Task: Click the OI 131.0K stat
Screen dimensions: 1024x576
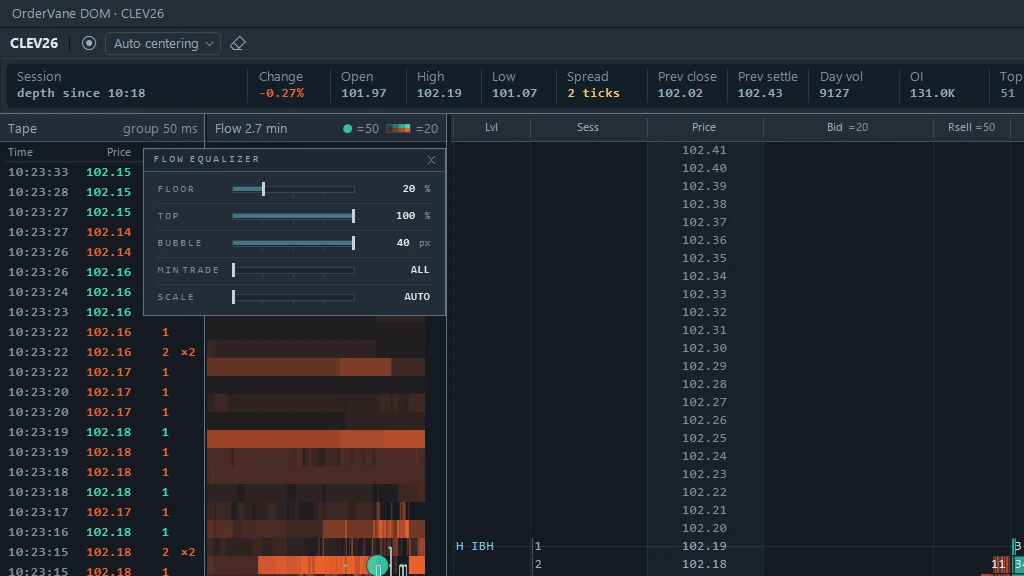Action: 932,85
